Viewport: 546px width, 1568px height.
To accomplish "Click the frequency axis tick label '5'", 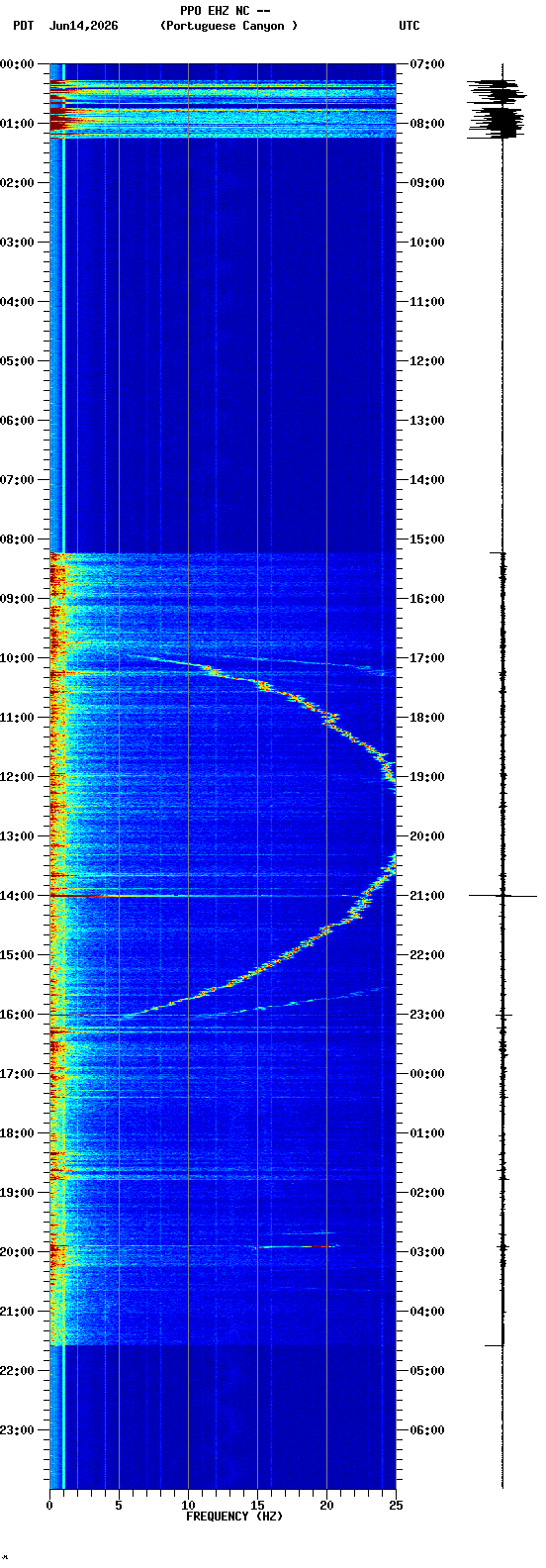I will [x=119, y=1506].
